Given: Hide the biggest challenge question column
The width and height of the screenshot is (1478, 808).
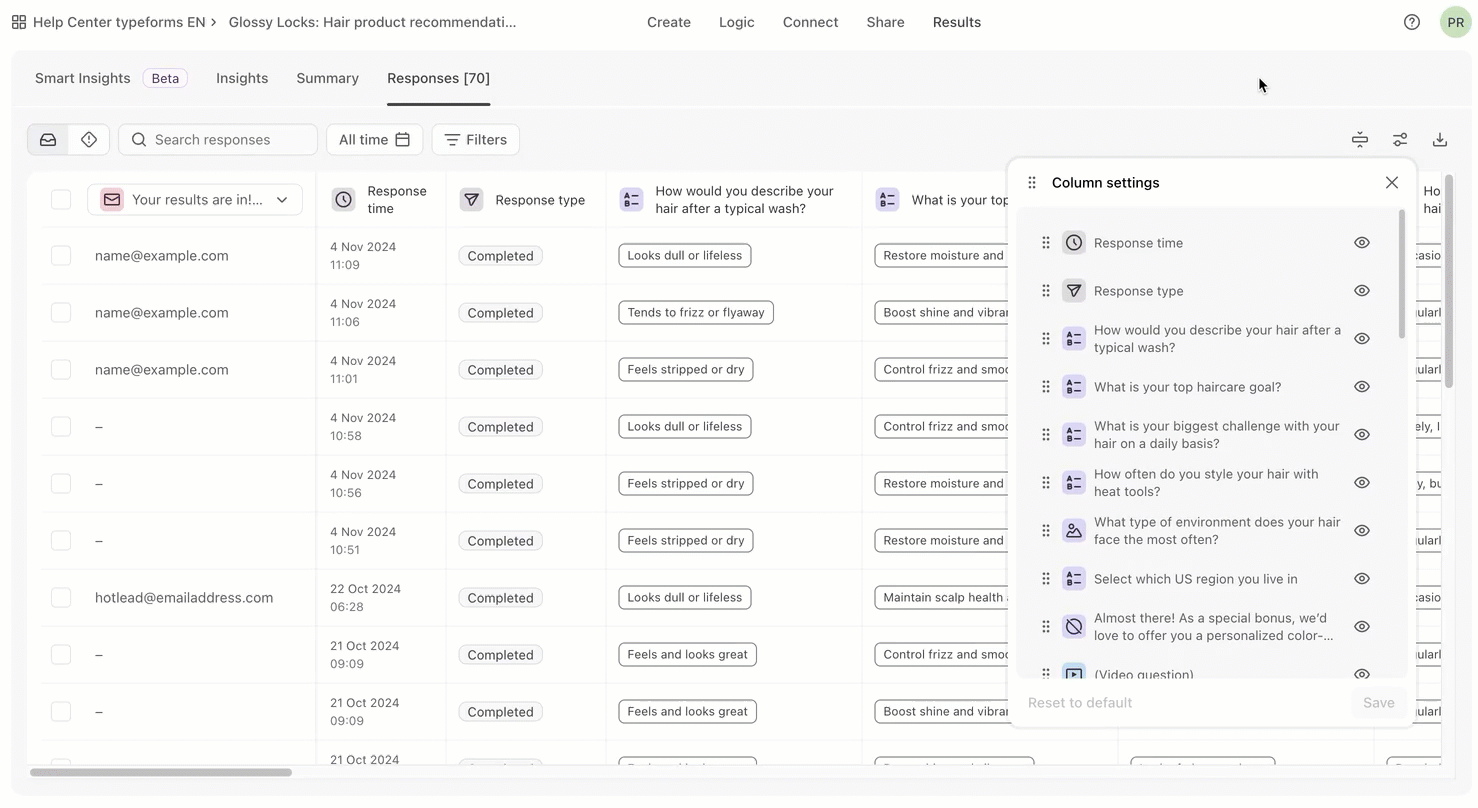Looking at the screenshot, I should (1362, 435).
